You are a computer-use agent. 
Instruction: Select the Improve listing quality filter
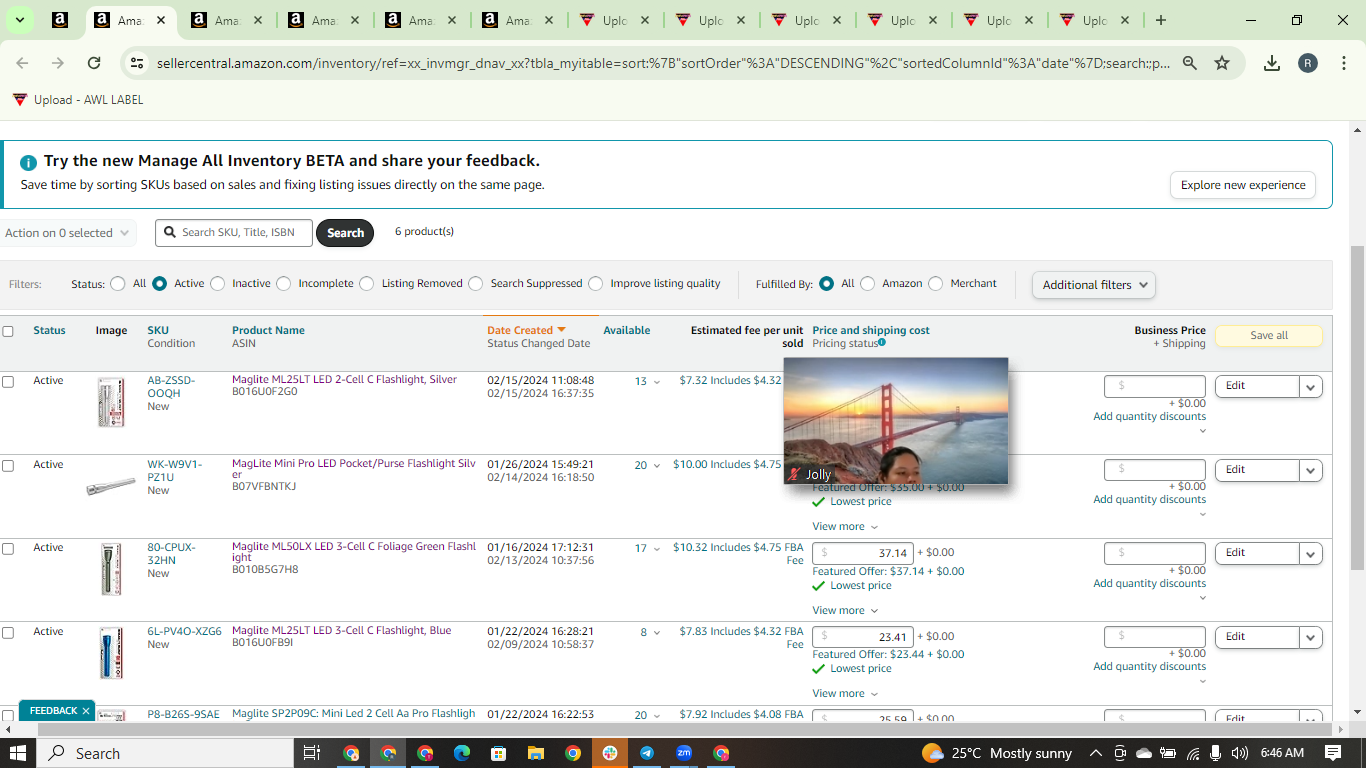[x=596, y=284]
